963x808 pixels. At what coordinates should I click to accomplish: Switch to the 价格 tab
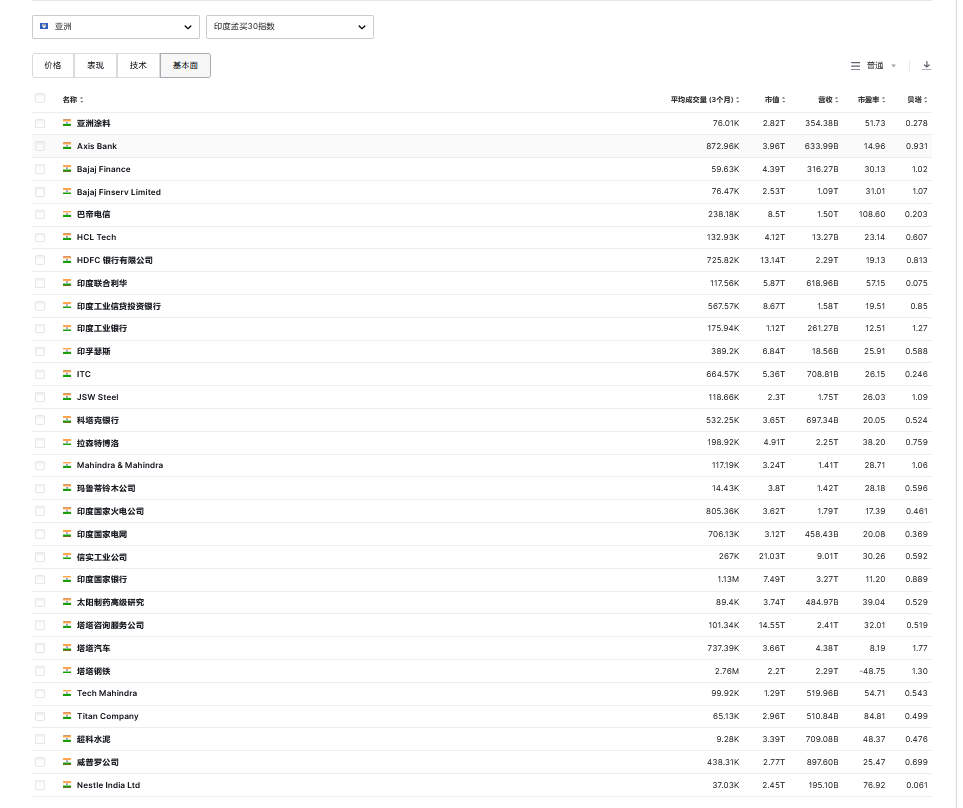coord(53,66)
